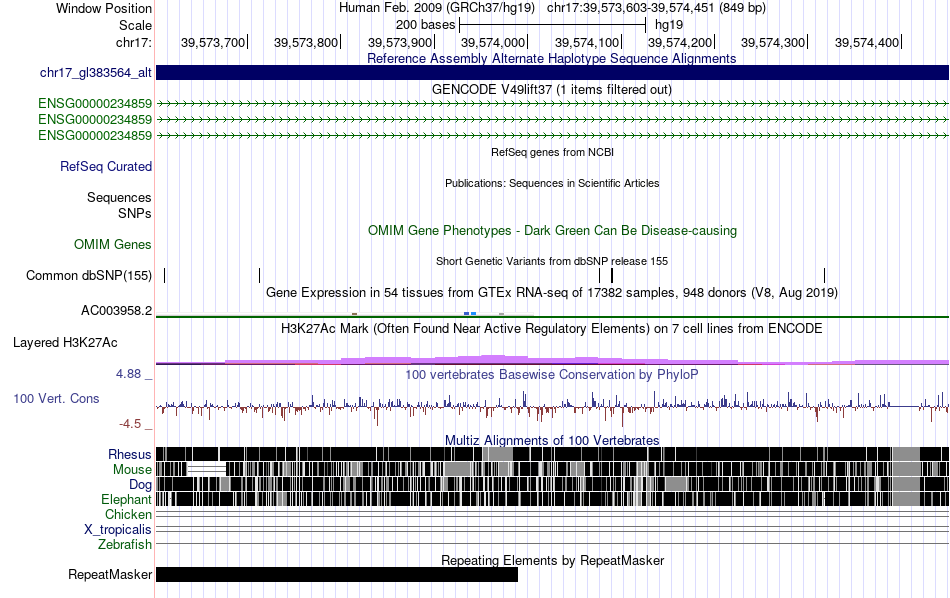Click the -4.5 PhyloP lower scale value
The image size is (950, 598).
[x=130, y=424]
